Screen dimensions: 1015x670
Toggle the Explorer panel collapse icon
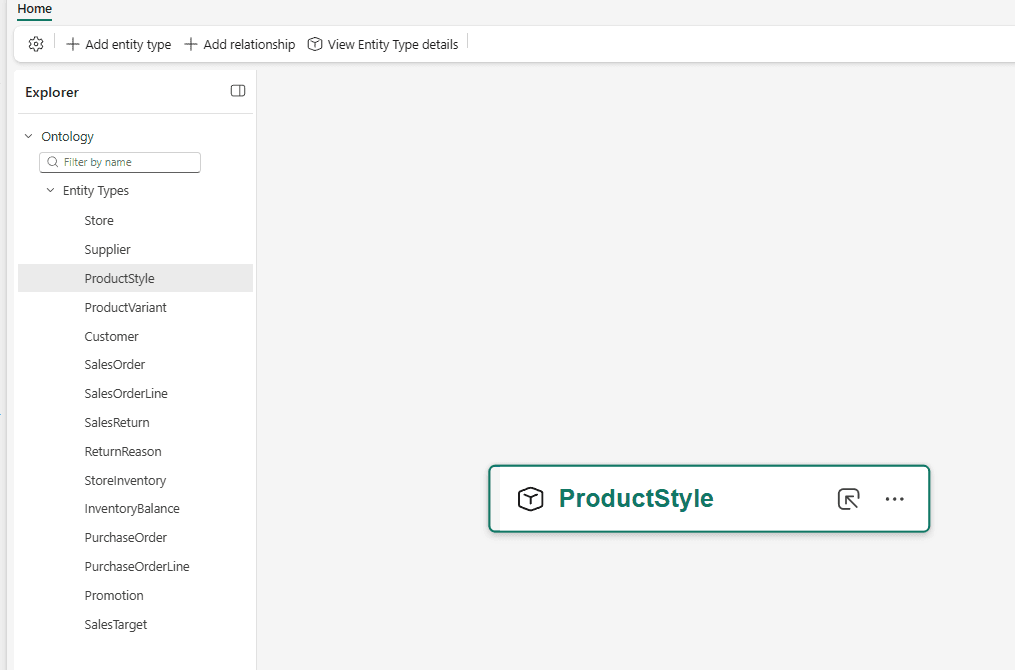(x=238, y=91)
